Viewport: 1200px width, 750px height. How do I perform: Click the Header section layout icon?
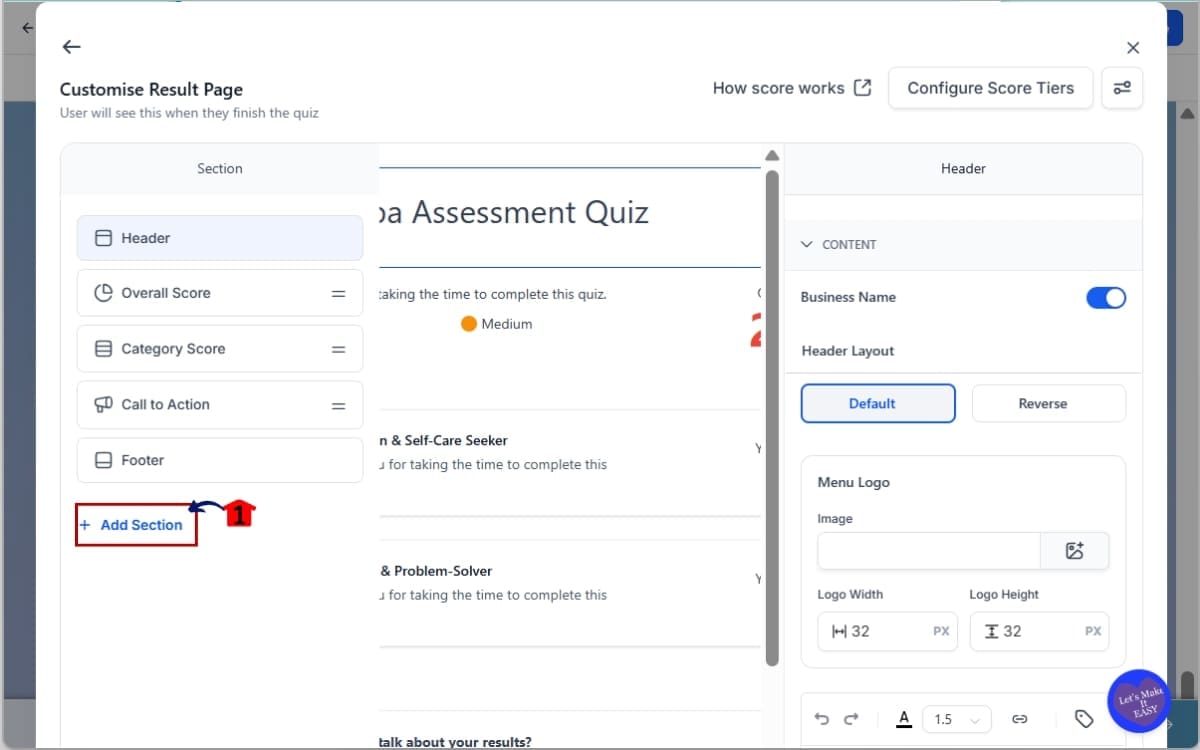pos(103,238)
